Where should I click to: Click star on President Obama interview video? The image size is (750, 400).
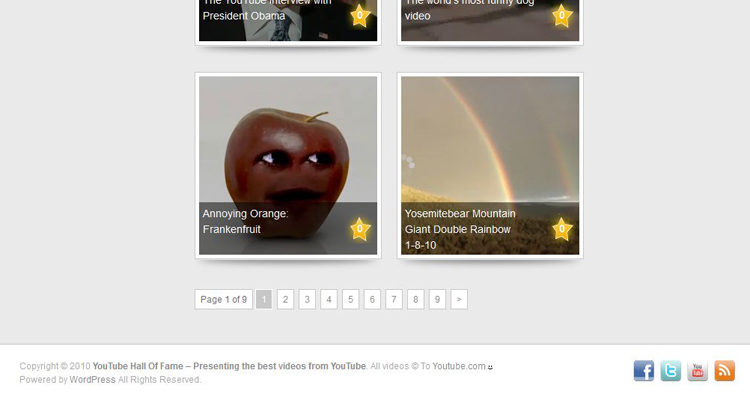[360, 16]
